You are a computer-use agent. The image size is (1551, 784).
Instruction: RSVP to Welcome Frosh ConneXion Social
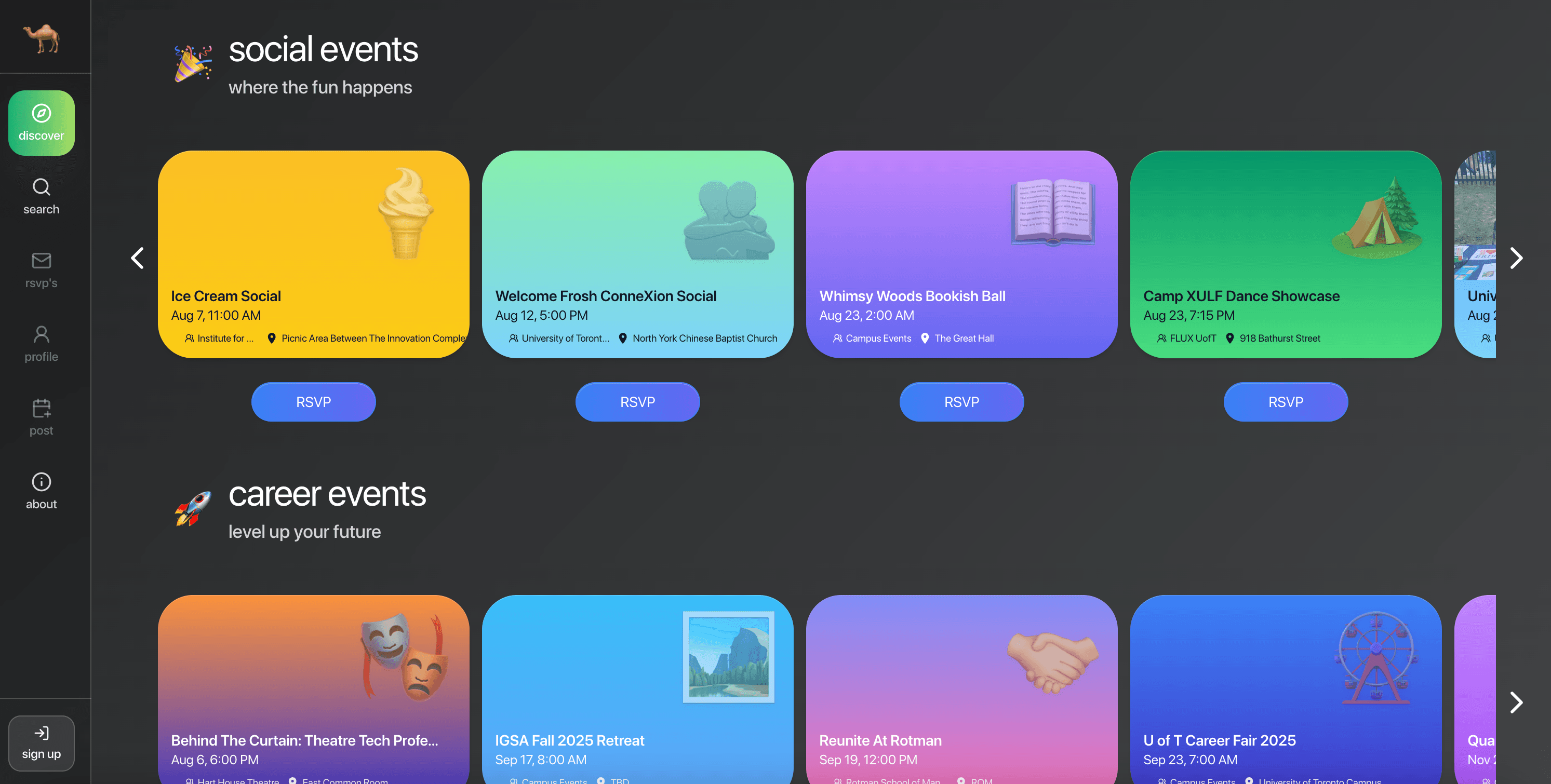pos(637,402)
